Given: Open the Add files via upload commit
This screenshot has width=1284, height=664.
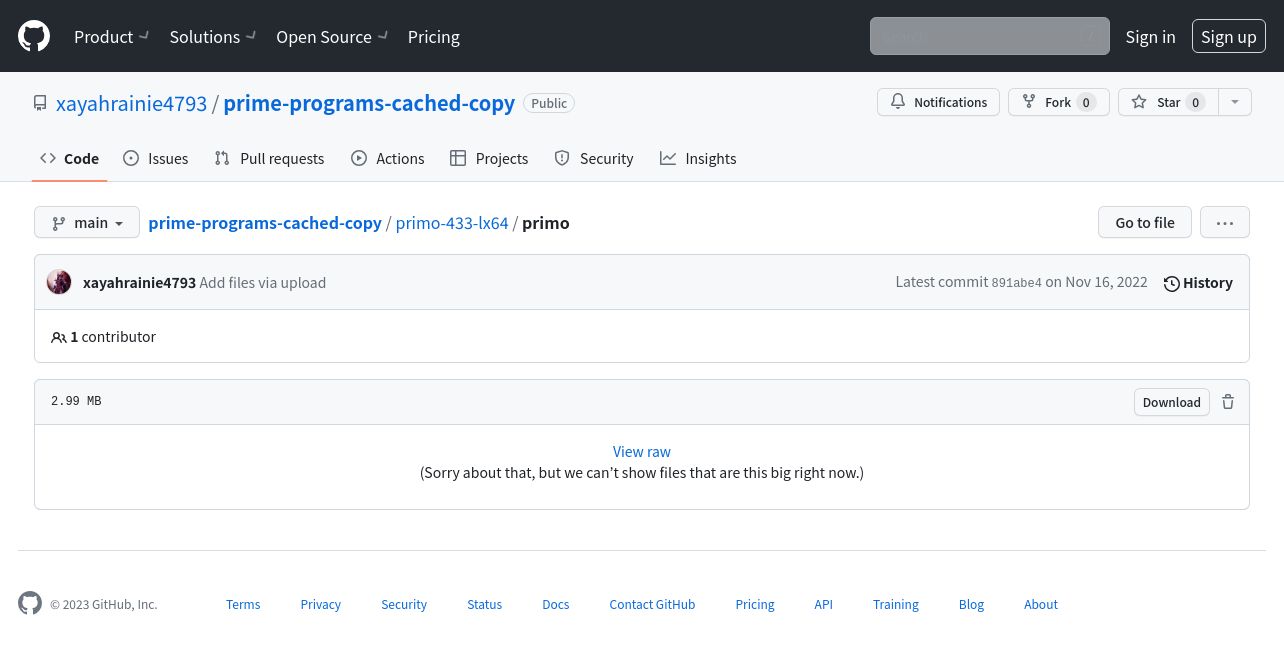Looking at the screenshot, I should tap(263, 283).
